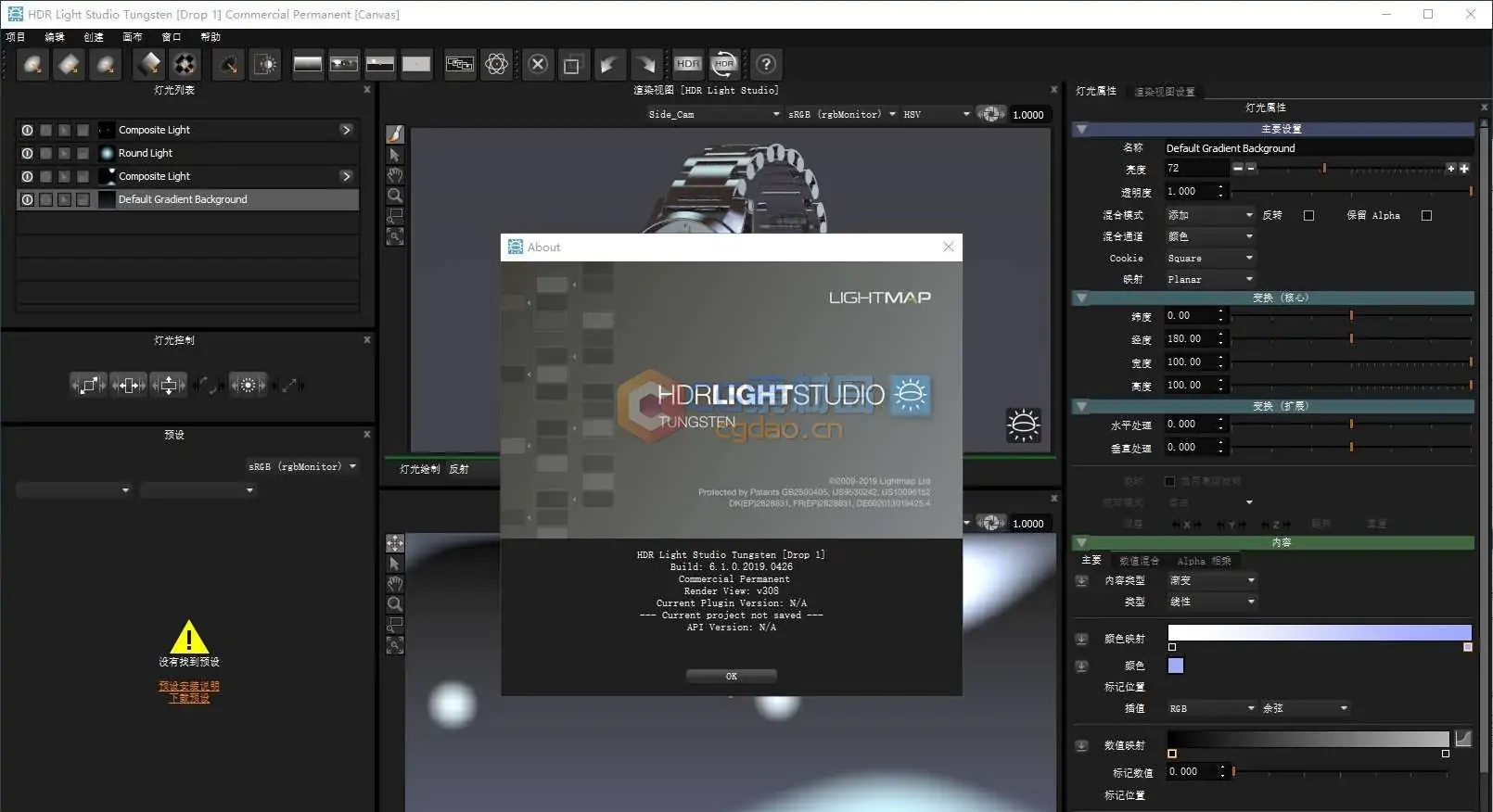Click the lavender 颜色 color swatch
The width and height of the screenshot is (1493, 812).
1176,666
